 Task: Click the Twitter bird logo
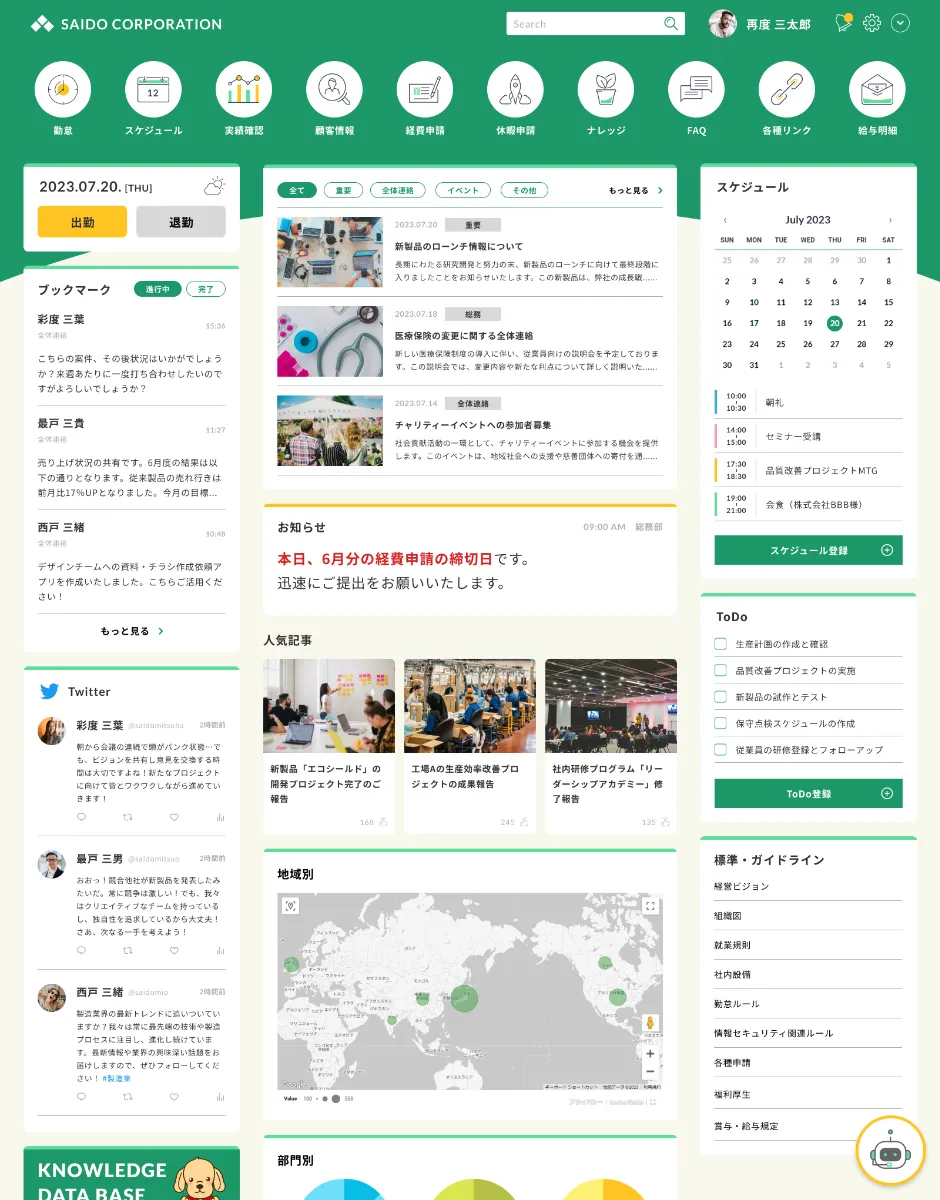49,691
